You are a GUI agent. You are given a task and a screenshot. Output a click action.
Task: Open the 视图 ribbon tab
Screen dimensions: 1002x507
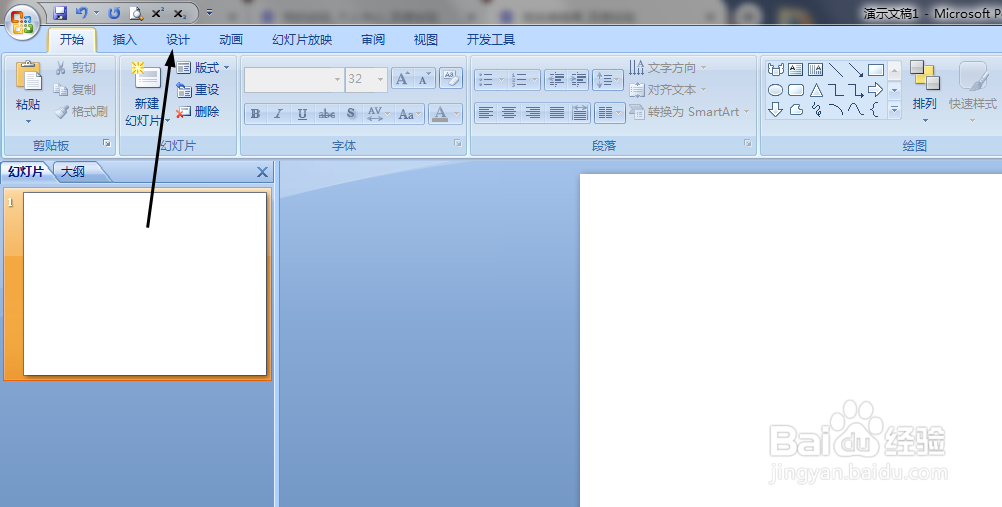point(426,40)
